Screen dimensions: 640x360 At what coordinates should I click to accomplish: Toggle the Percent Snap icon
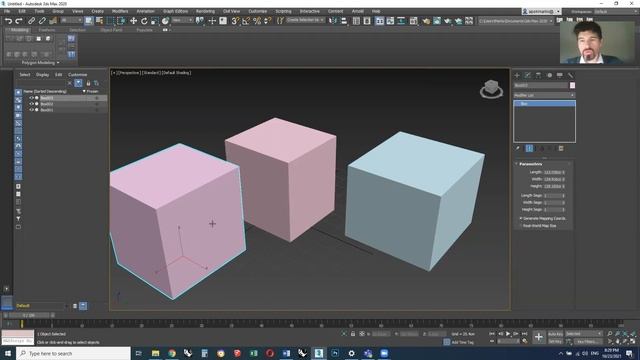coord(257,21)
